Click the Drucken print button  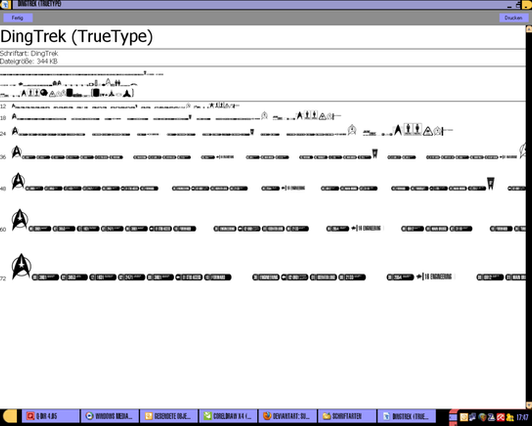pos(513,18)
